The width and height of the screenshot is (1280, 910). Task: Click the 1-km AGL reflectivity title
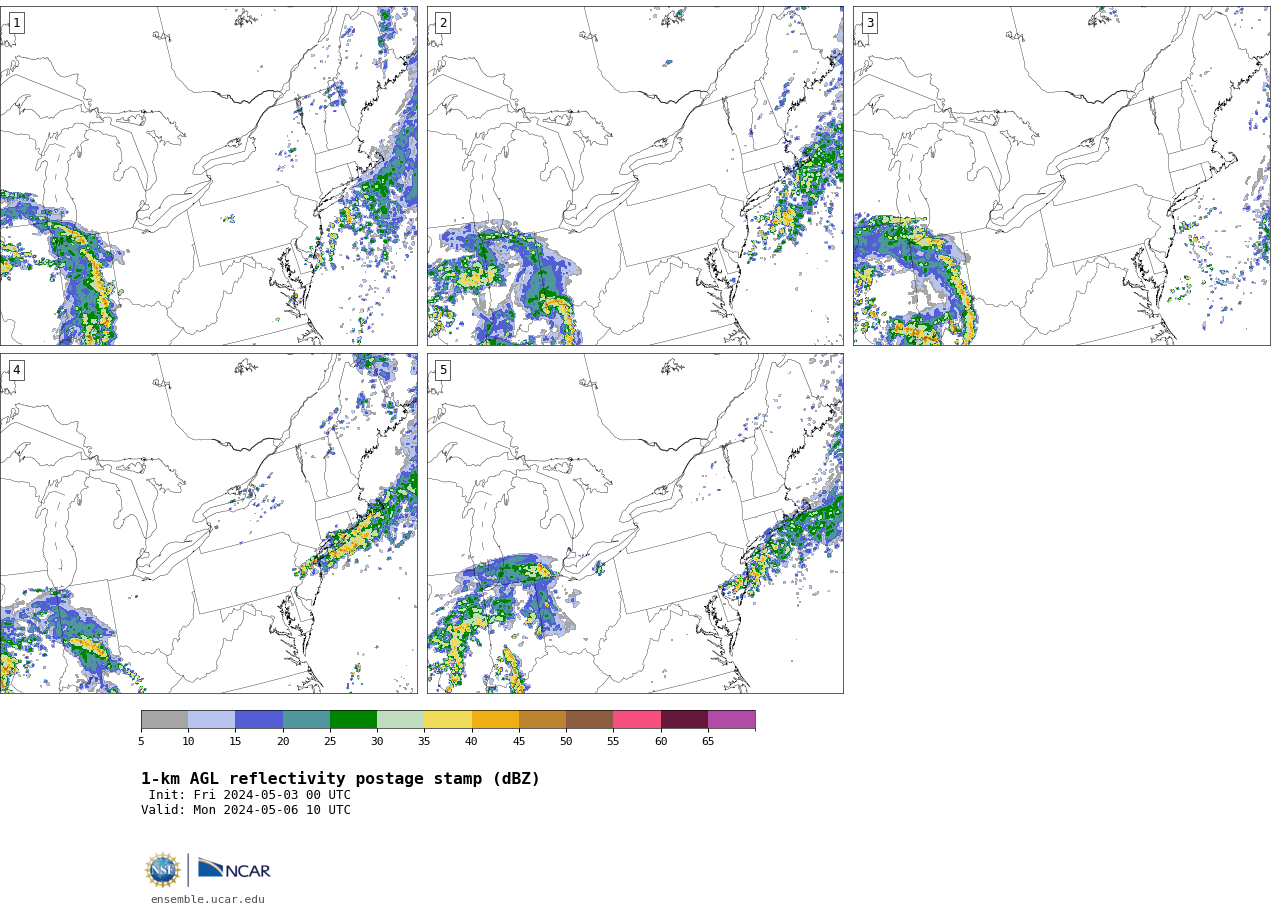pos(340,779)
